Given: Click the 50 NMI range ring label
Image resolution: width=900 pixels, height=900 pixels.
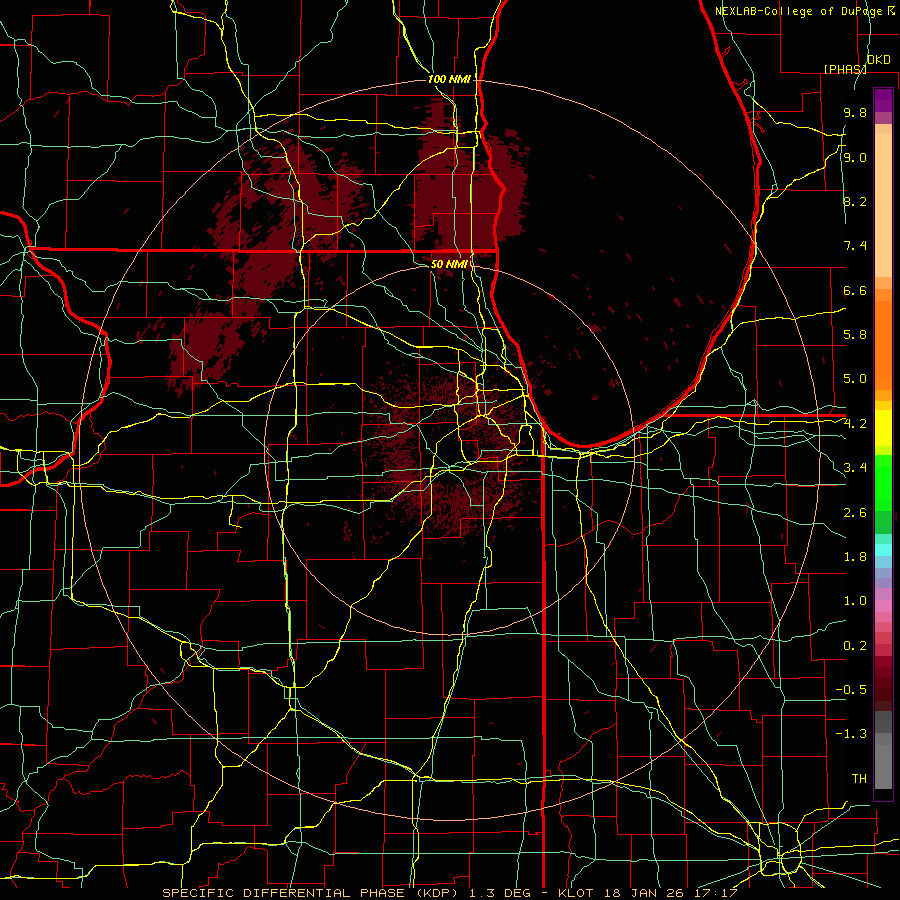Looking at the screenshot, I should pos(449,264).
